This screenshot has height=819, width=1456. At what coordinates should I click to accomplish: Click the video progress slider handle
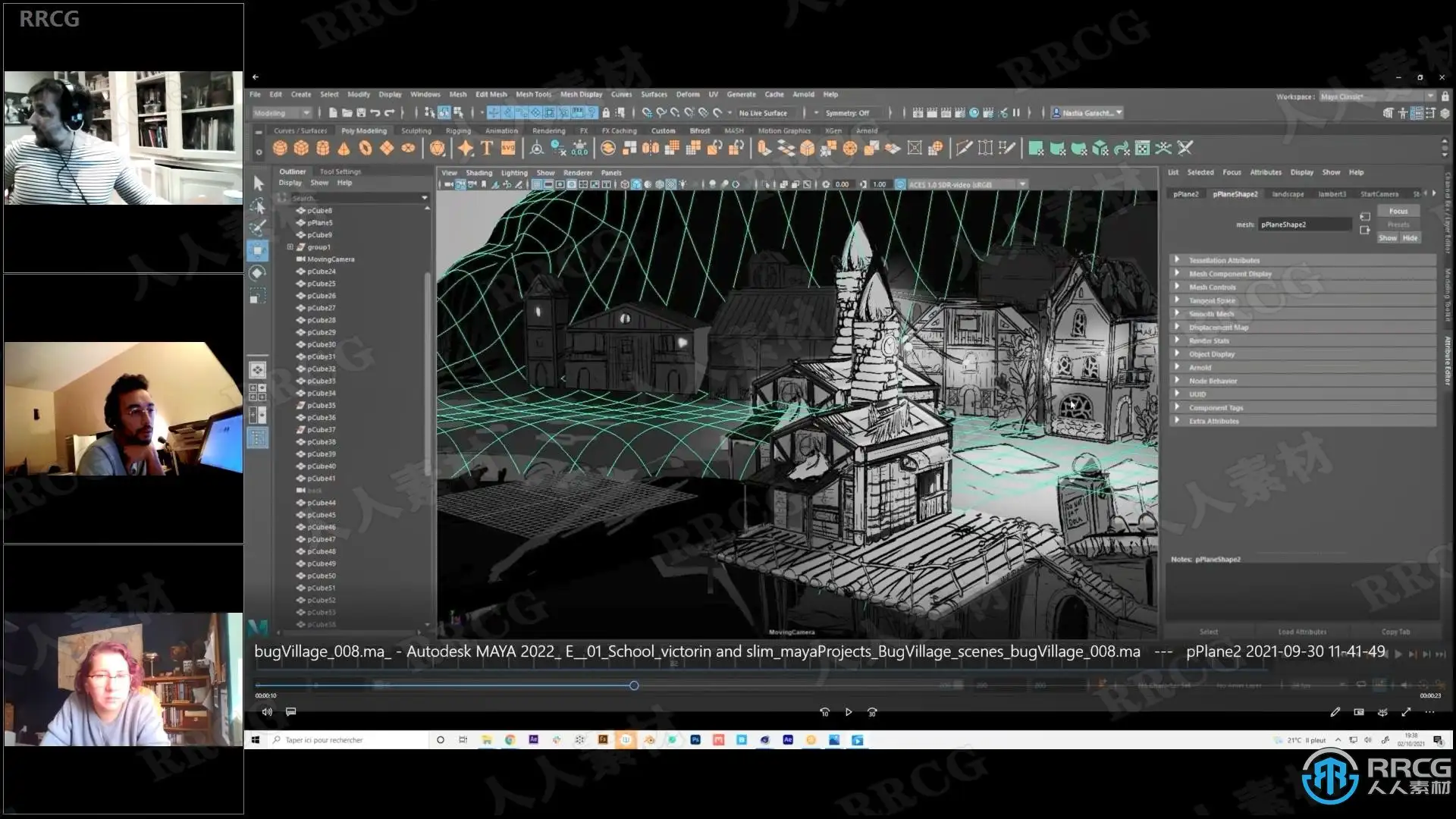pyautogui.click(x=634, y=686)
